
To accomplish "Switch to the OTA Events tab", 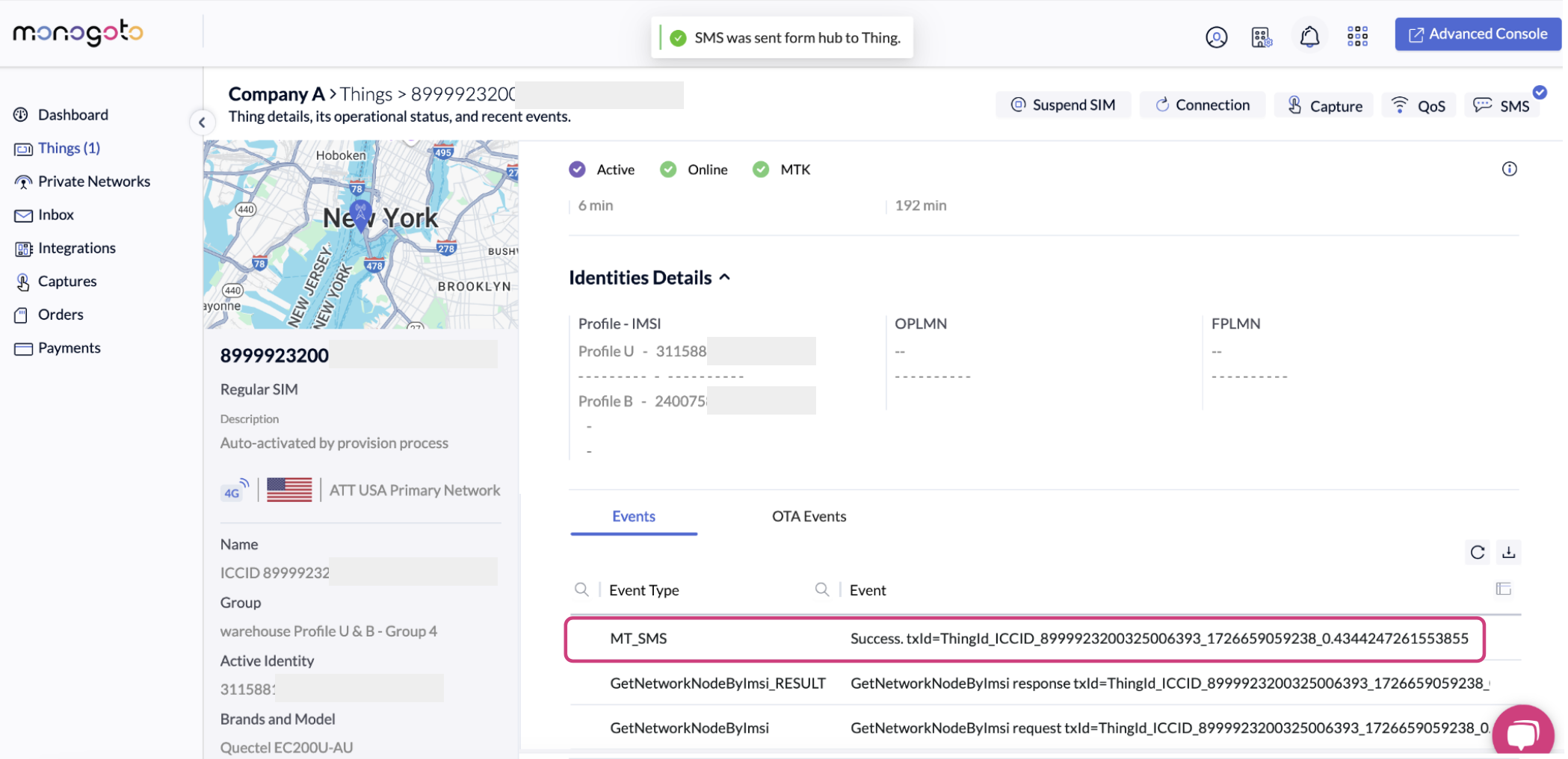I will pos(809,516).
